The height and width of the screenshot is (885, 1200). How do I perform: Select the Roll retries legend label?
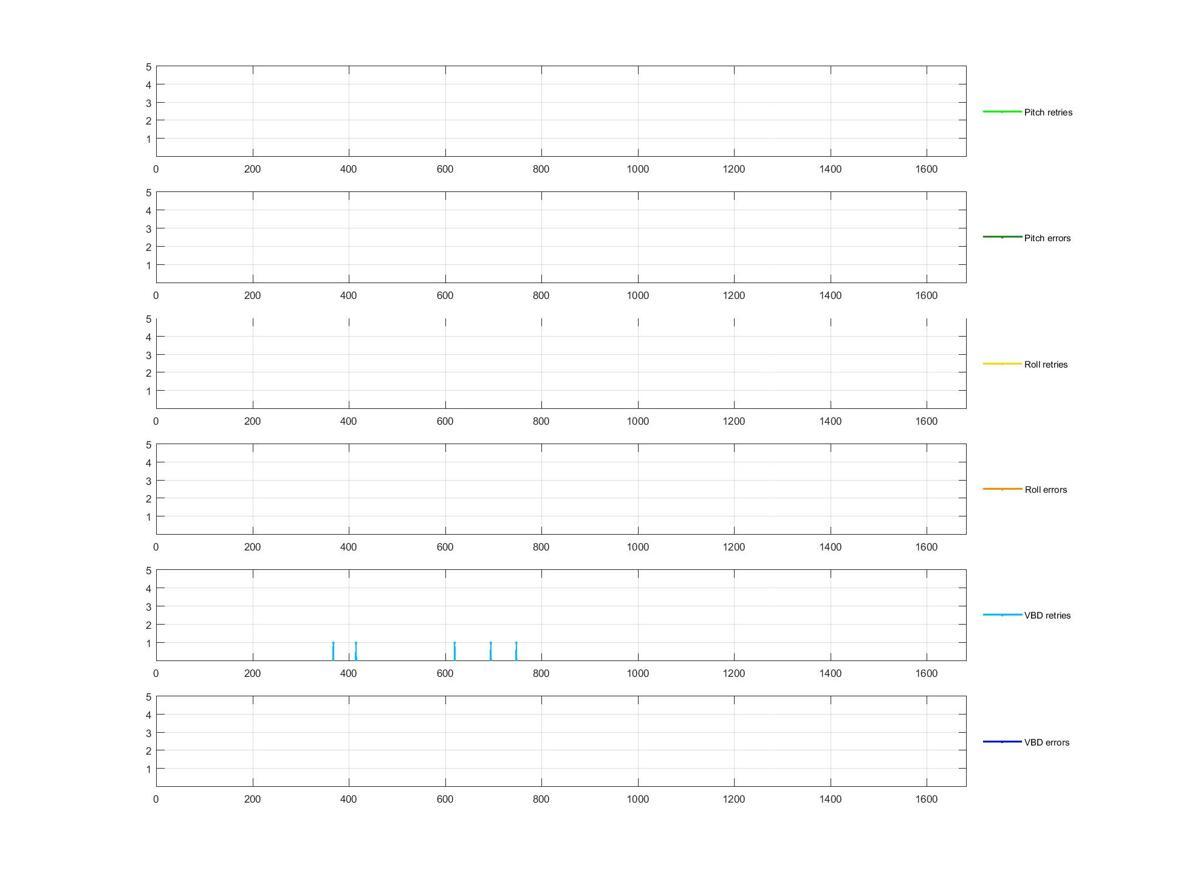click(x=1046, y=364)
